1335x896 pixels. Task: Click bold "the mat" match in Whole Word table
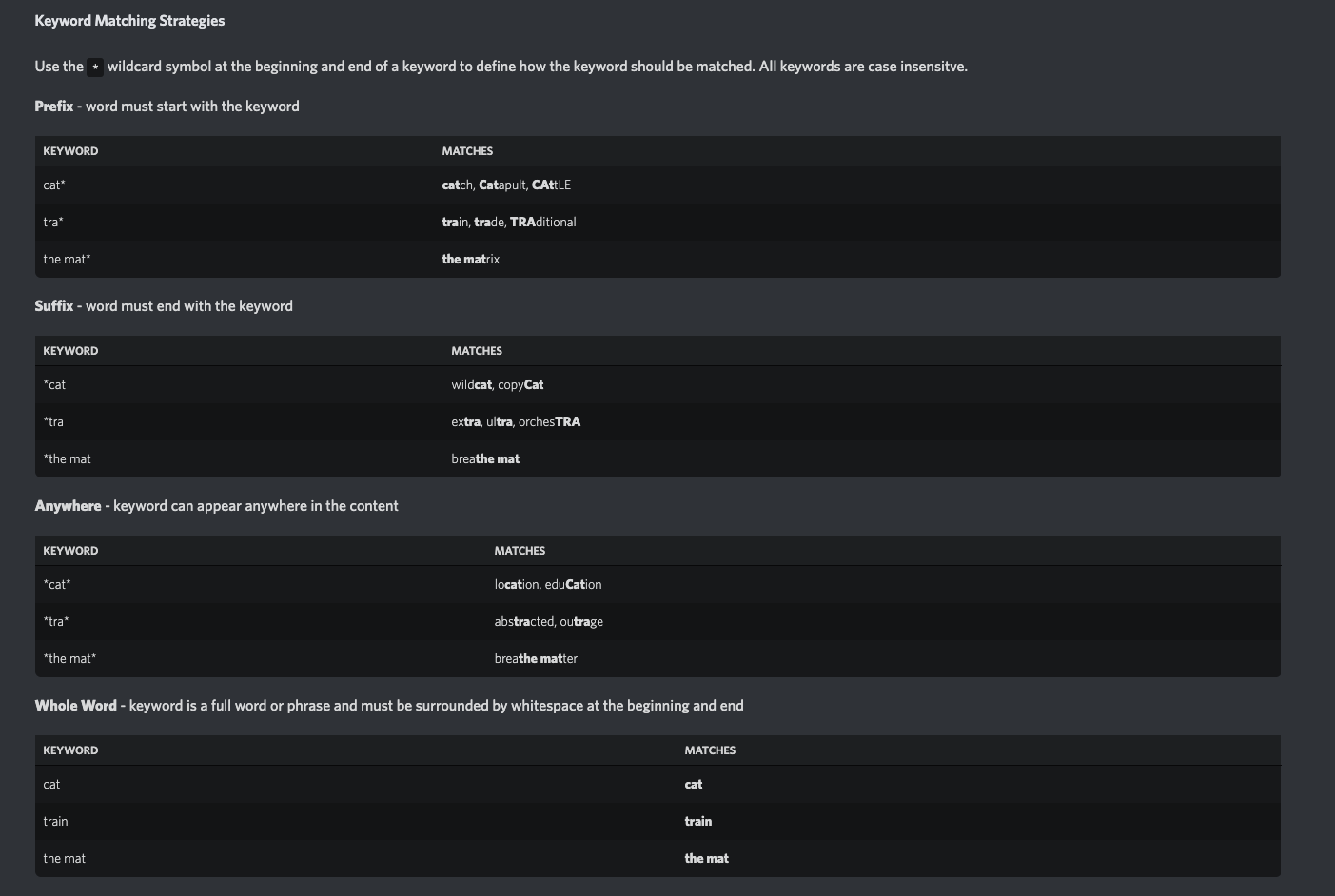click(x=706, y=859)
